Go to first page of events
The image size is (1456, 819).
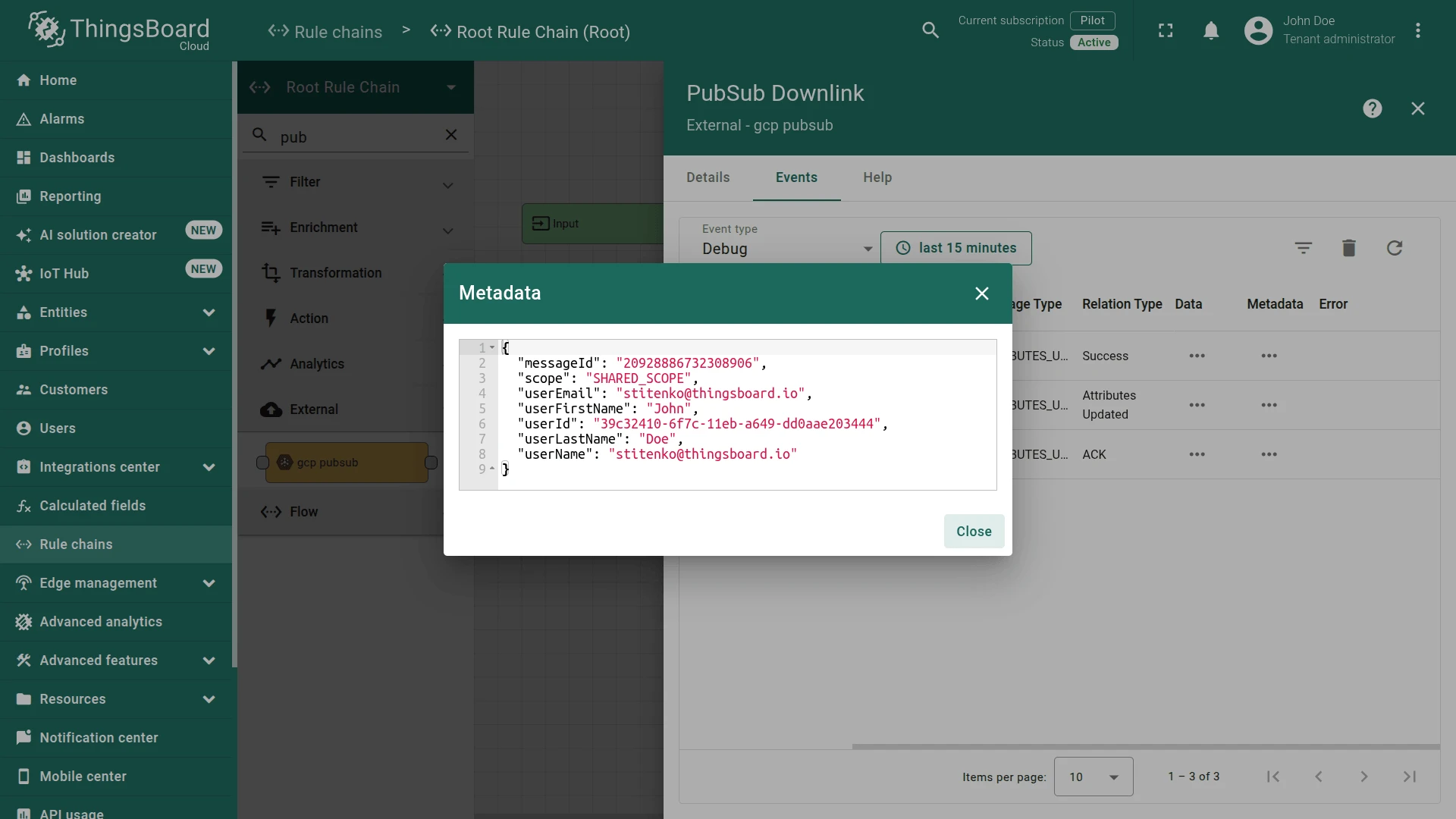click(1273, 777)
